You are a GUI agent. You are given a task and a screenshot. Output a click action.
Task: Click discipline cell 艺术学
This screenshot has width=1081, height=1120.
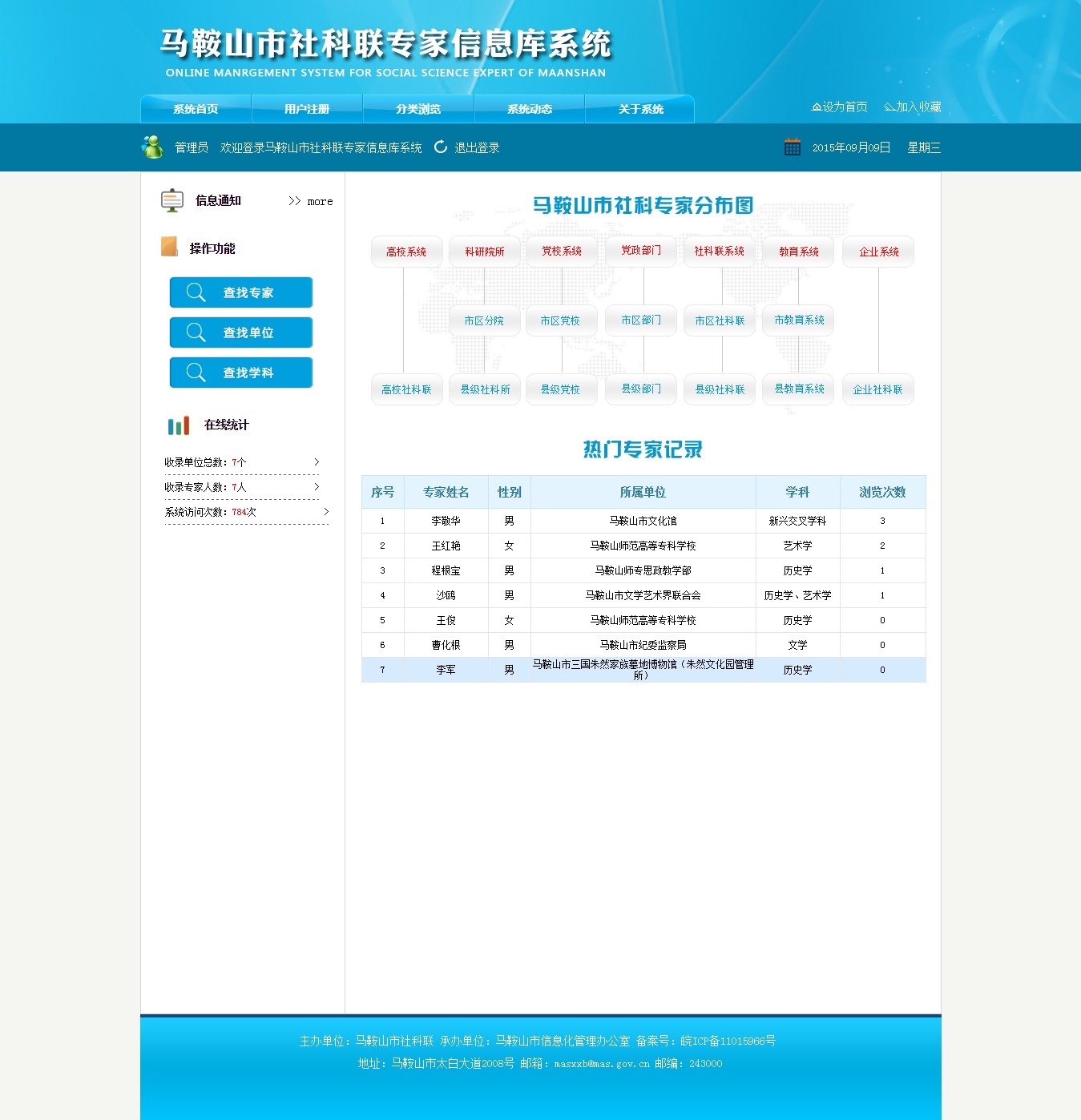click(x=797, y=546)
